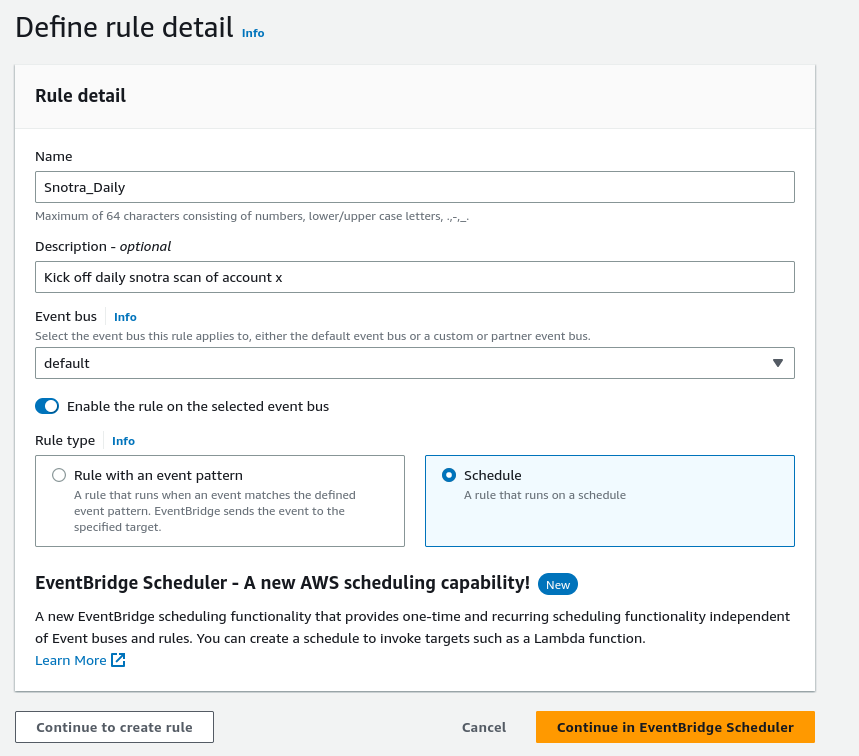Click Continue in EventBridge Scheduler button

[x=675, y=727]
